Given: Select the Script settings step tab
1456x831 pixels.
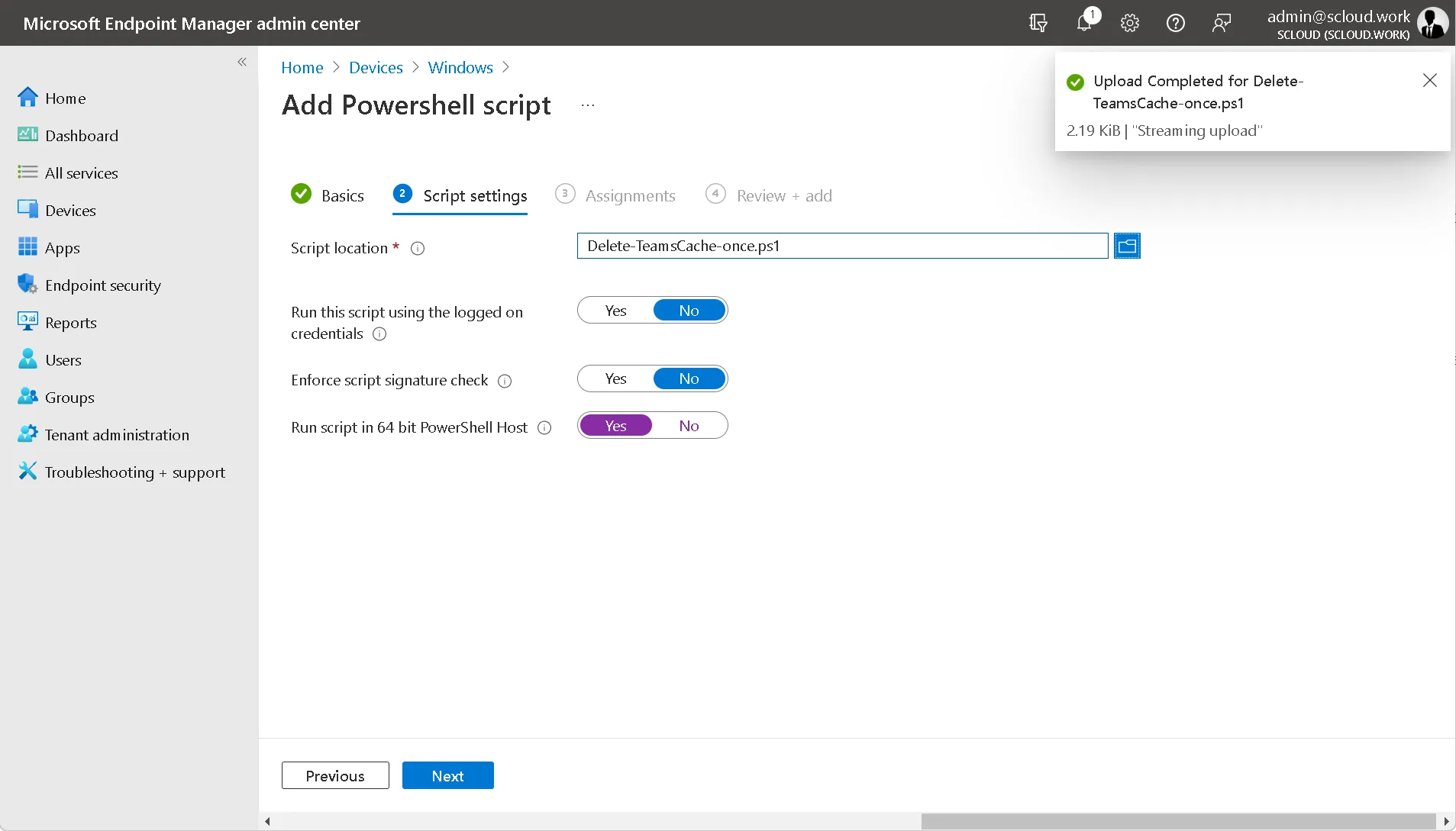Looking at the screenshot, I should 460,195.
